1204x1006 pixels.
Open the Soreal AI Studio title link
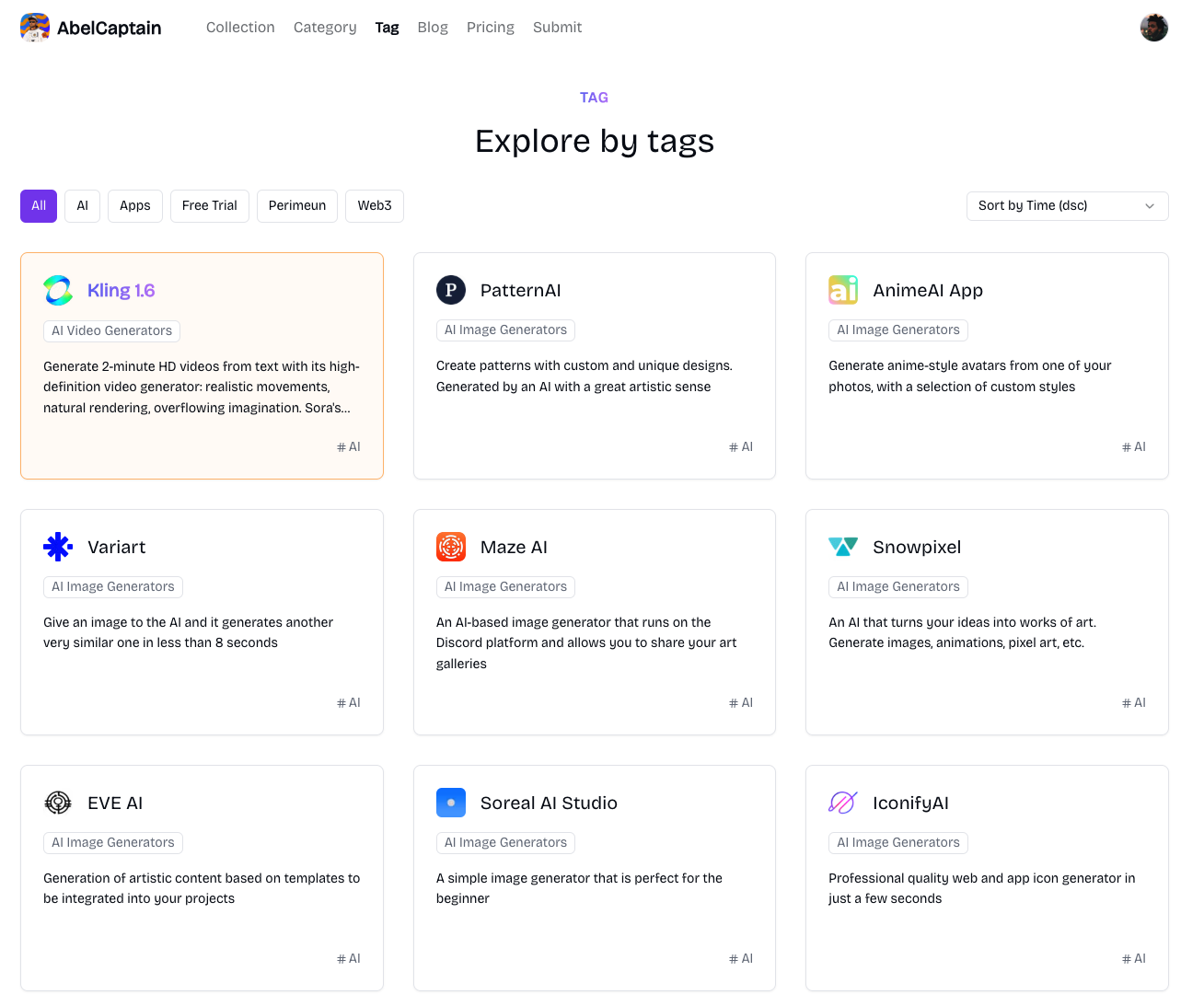[x=549, y=803]
